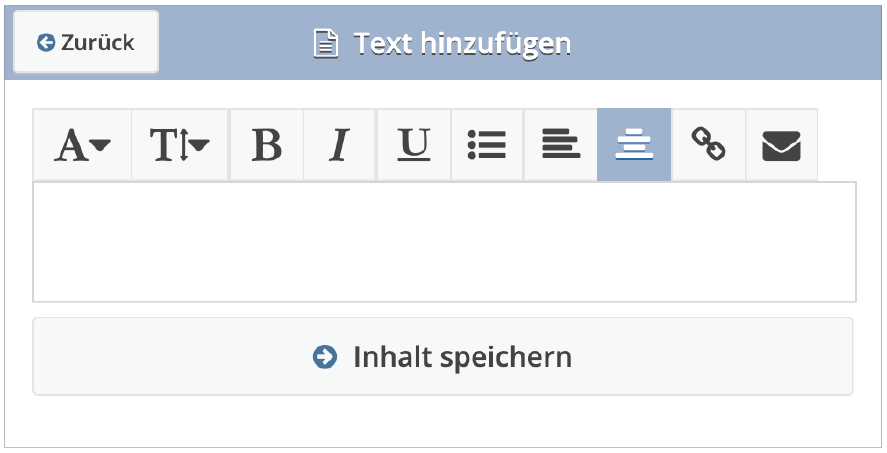Click the blue header bar

[720, 42]
